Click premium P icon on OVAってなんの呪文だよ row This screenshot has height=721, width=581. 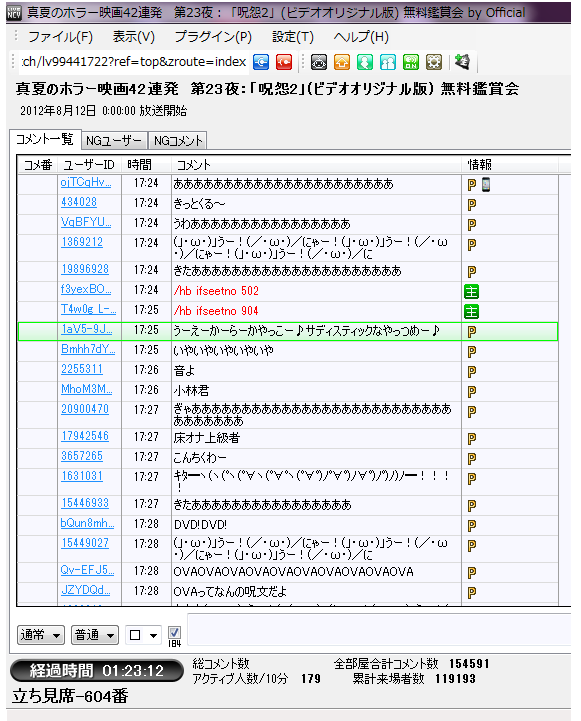tap(472, 593)
